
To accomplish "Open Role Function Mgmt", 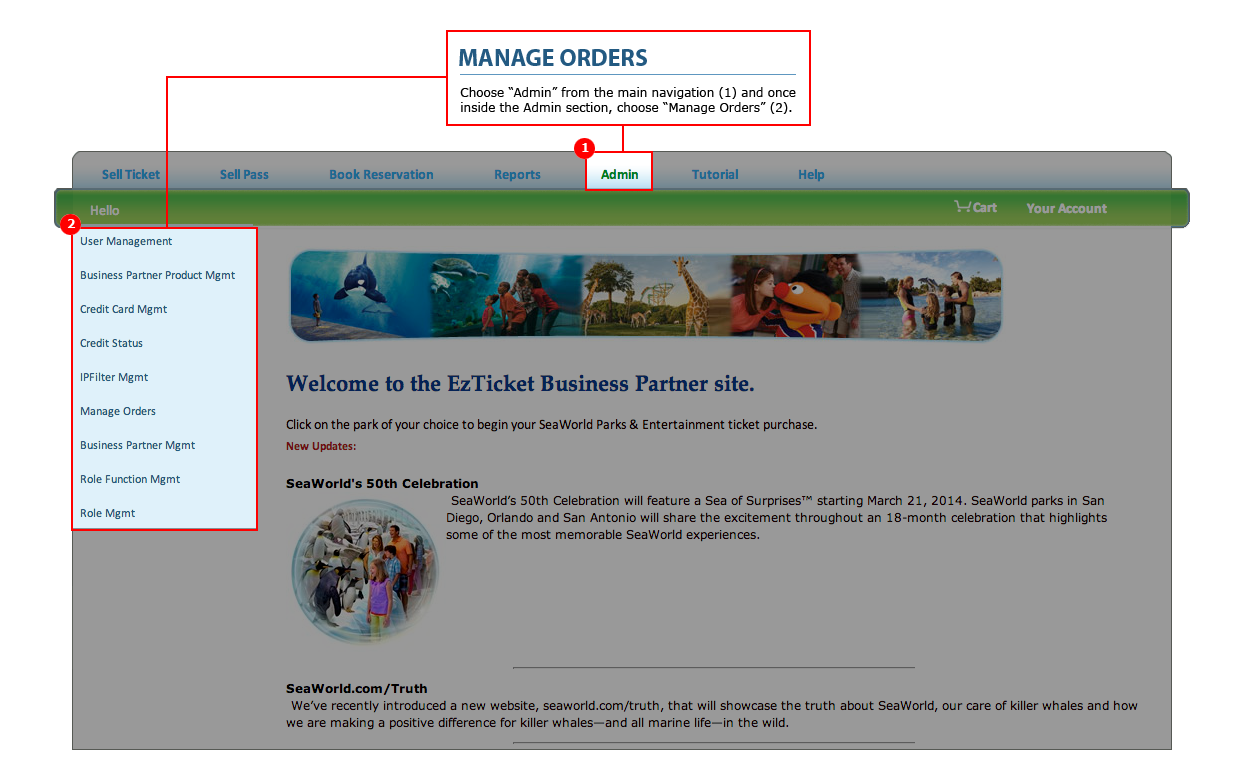I will pyautogui.click(x=130, y=479).
